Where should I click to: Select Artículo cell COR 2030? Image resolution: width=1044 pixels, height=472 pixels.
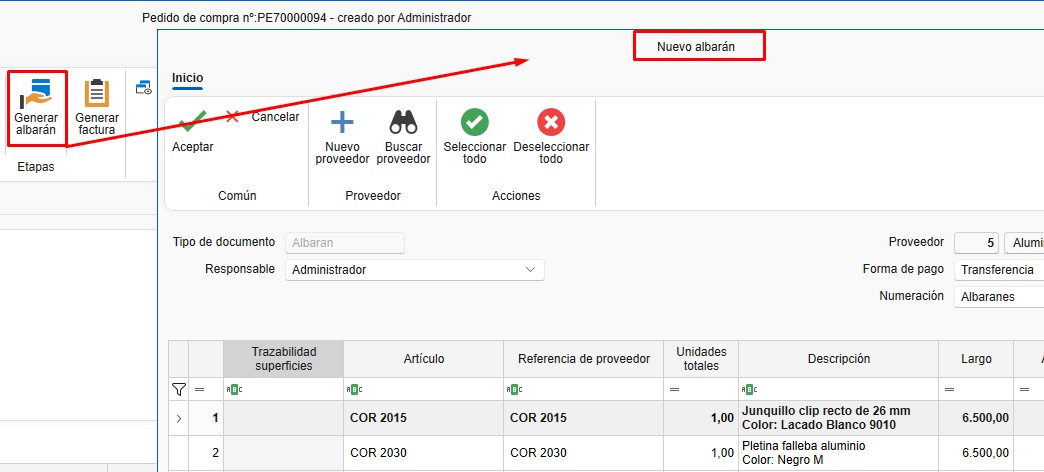coord(423,453)
